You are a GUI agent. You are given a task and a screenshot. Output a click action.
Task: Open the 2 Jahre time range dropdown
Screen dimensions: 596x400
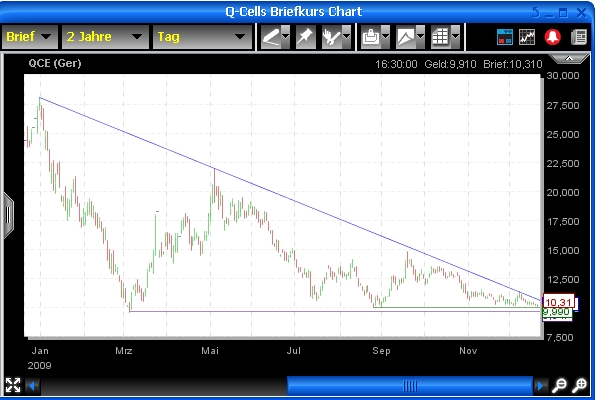(x=105, y=37)
